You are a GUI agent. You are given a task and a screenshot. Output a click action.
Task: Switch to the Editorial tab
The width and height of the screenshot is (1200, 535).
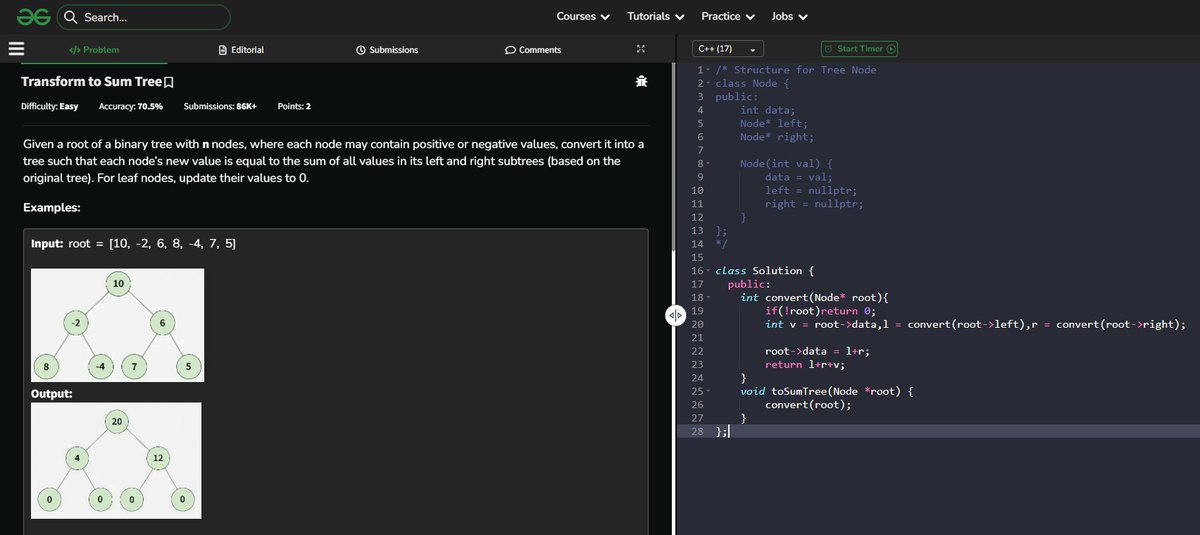[x=241, y=50]
